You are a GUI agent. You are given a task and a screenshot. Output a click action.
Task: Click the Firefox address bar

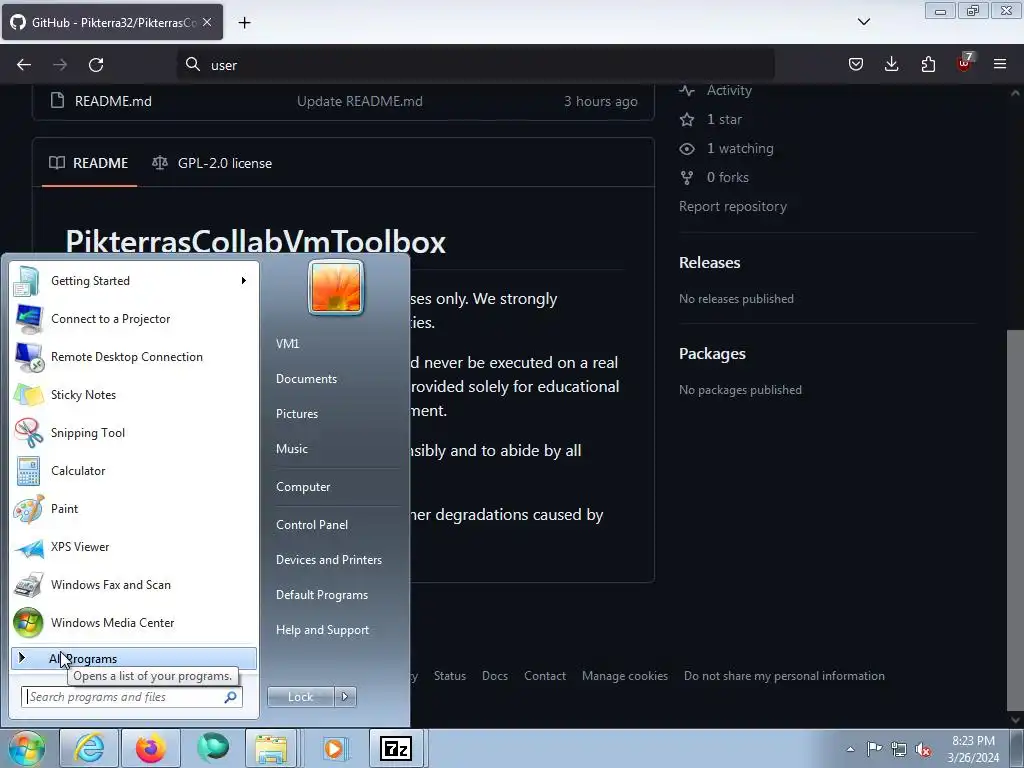[x=475, y=65]
